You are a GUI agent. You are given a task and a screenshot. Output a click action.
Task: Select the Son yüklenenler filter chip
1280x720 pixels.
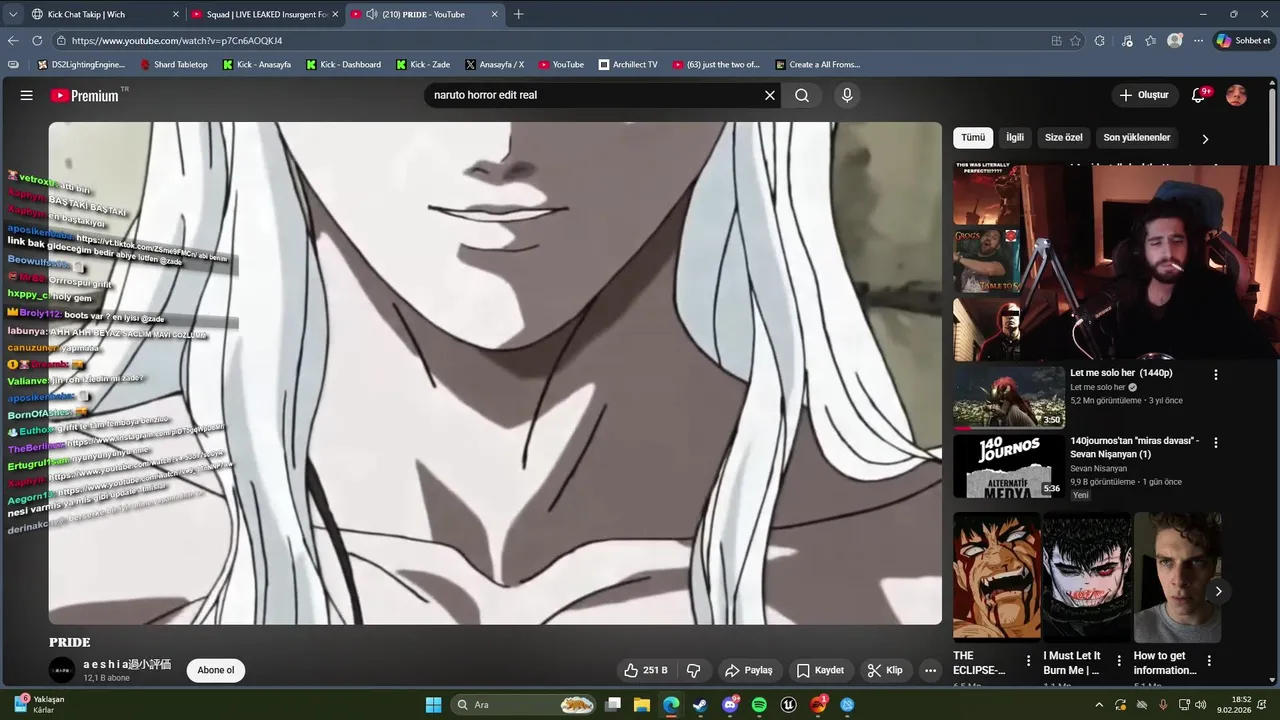[1137, 137]
